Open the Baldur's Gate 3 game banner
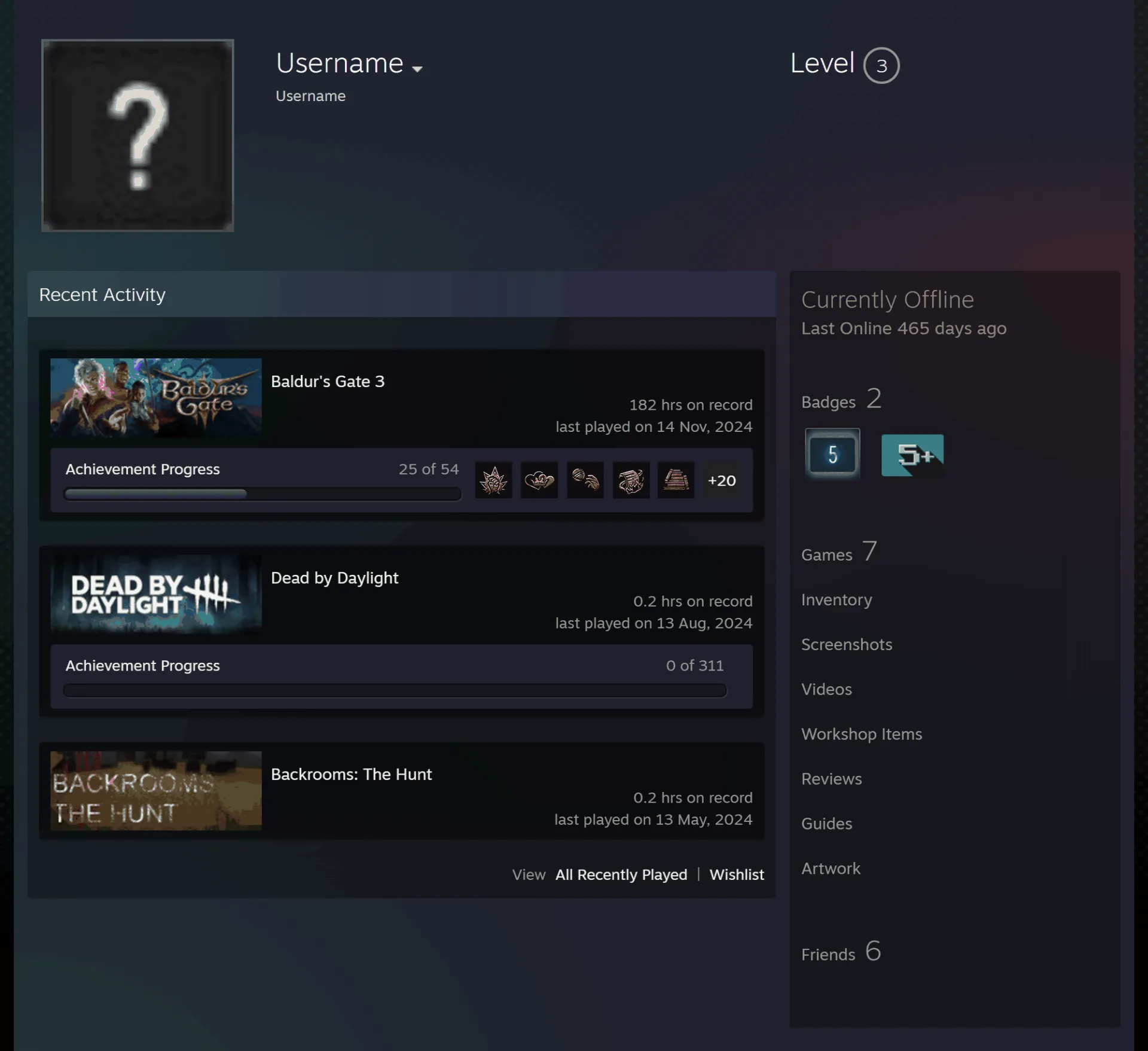The height and width of the screenshot is (1051, 1148). [156, 398]
